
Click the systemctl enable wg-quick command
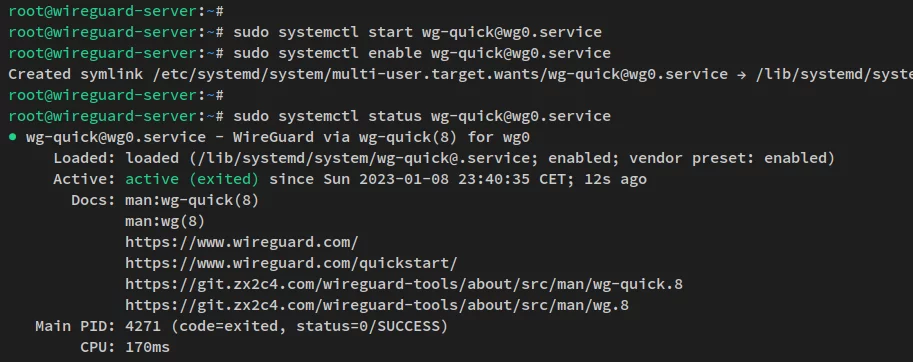422,54
